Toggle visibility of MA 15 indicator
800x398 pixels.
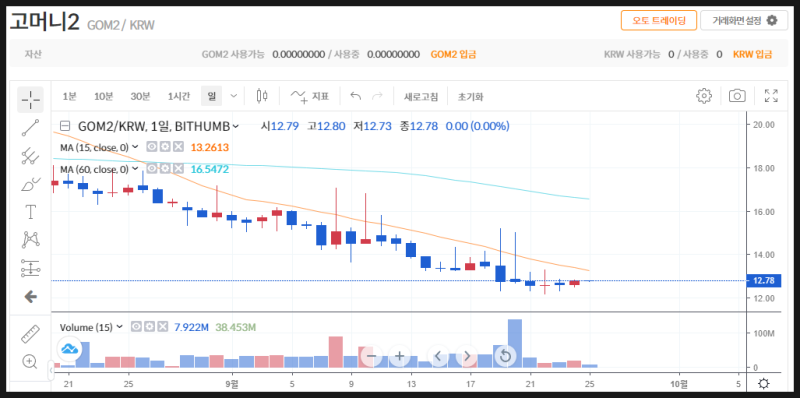tap(152, 147)
